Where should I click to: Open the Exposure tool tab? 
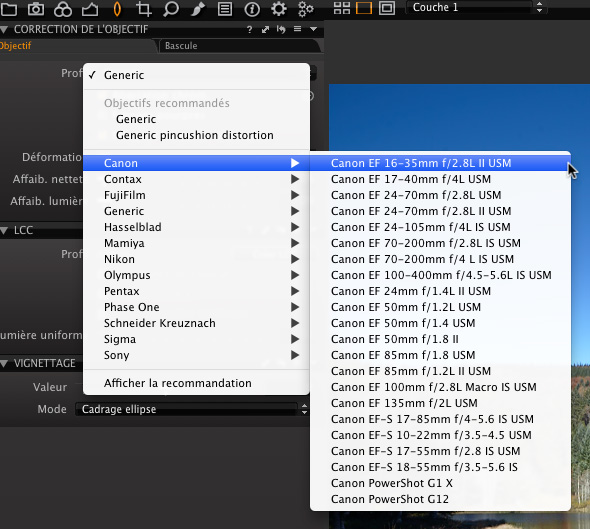tap(90, 9)
